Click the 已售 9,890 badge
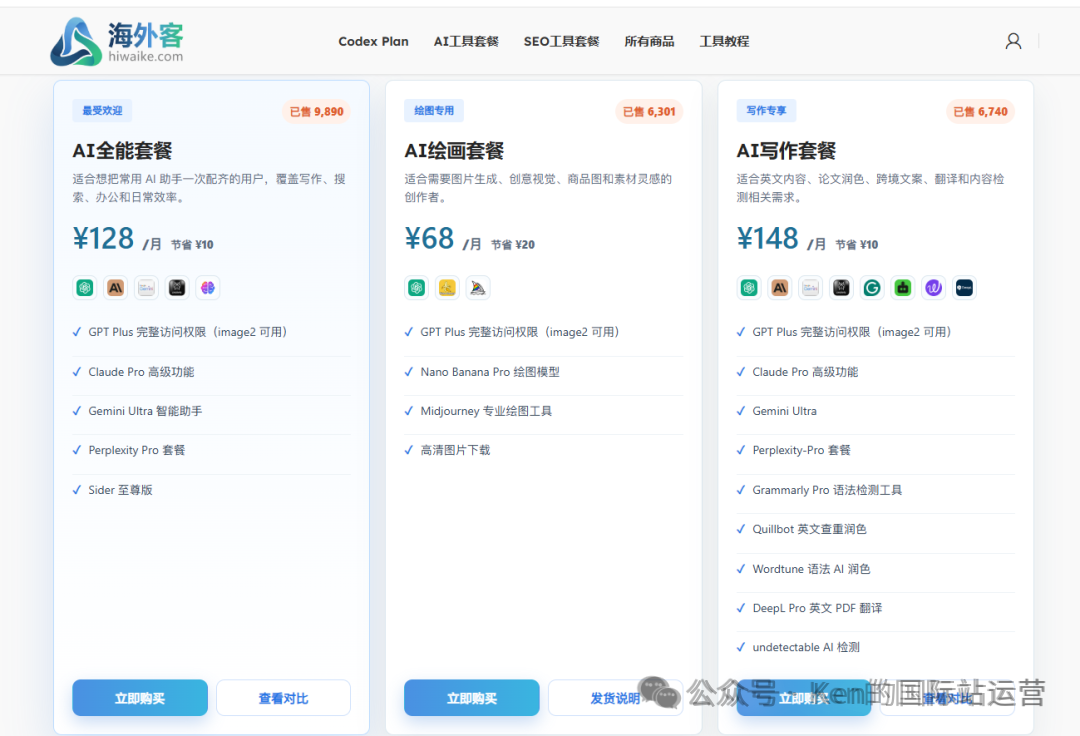 point(316,112)
